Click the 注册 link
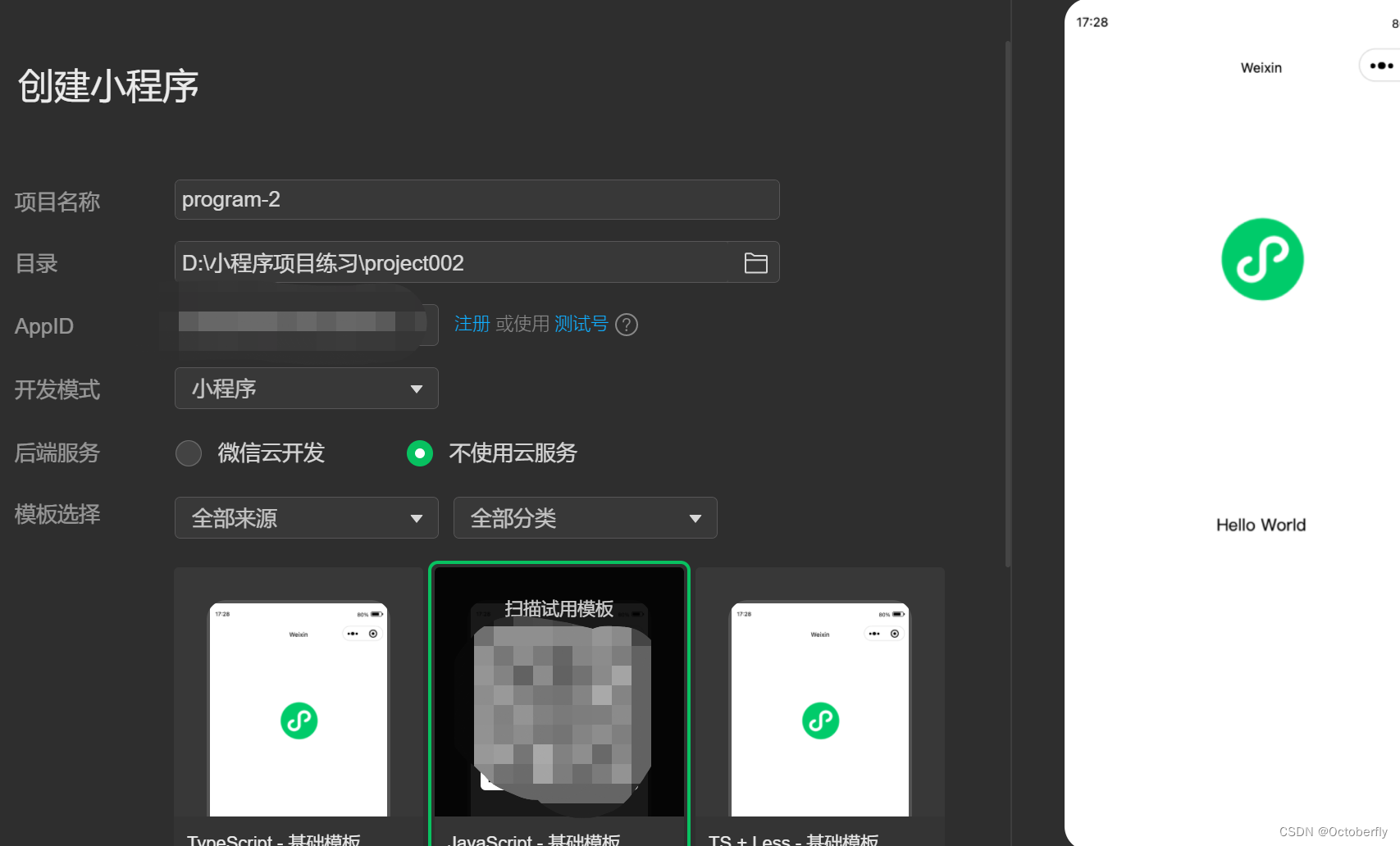This screenshot has height=846, width=1400. coord(472,325)
